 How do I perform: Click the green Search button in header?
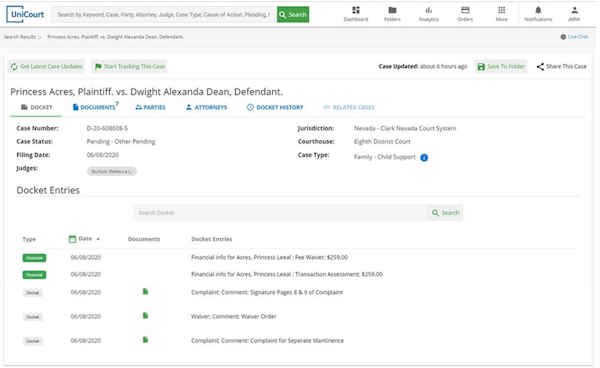(x=293, y=15)
